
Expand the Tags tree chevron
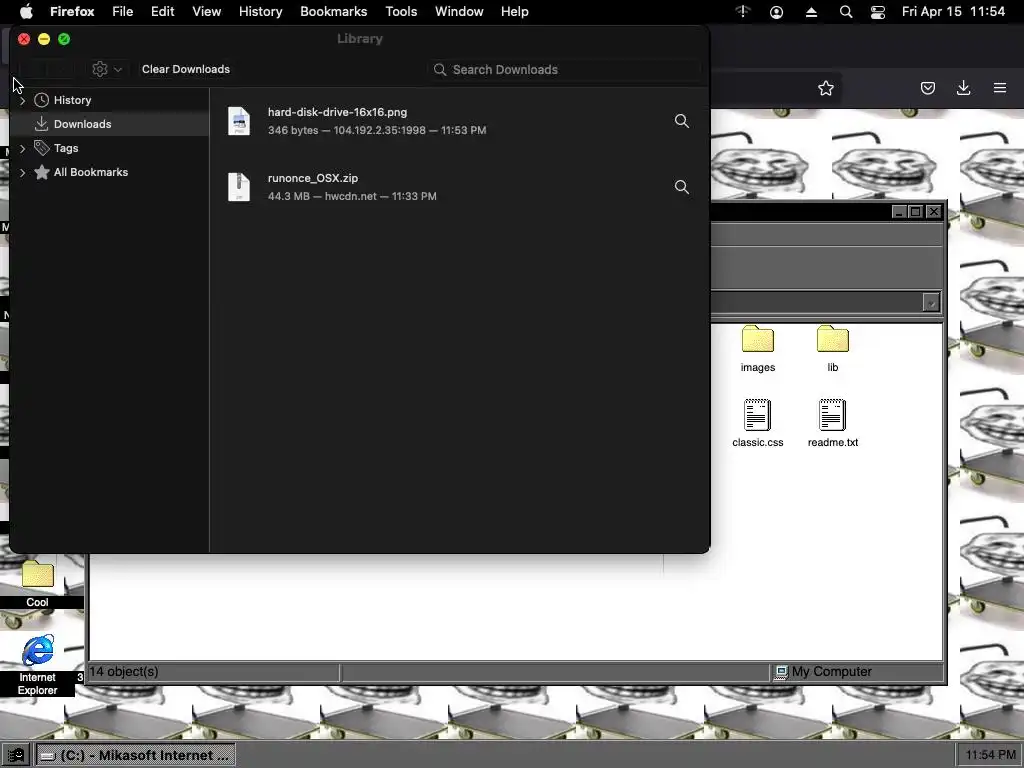23,149
